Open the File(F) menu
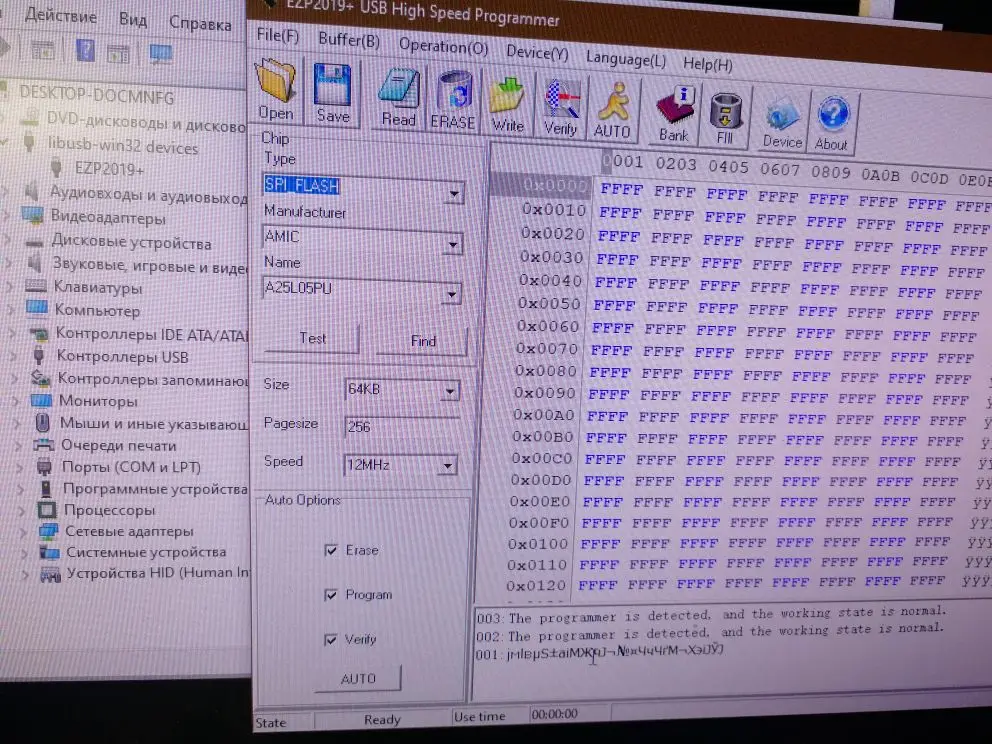Screen dimensions: 992x744 [x=277, y=35]
